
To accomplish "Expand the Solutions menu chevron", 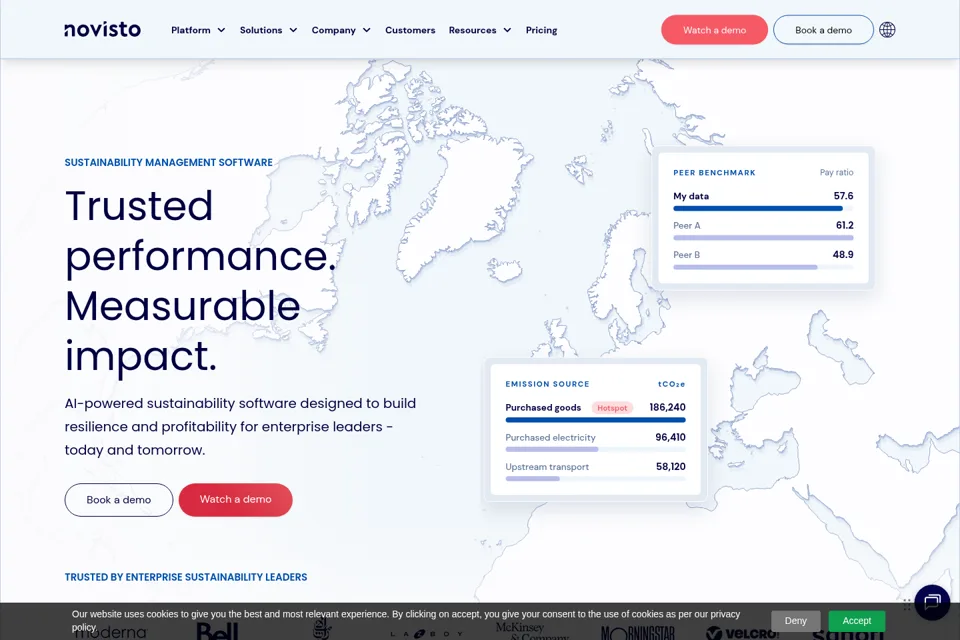I will (293, 30).
